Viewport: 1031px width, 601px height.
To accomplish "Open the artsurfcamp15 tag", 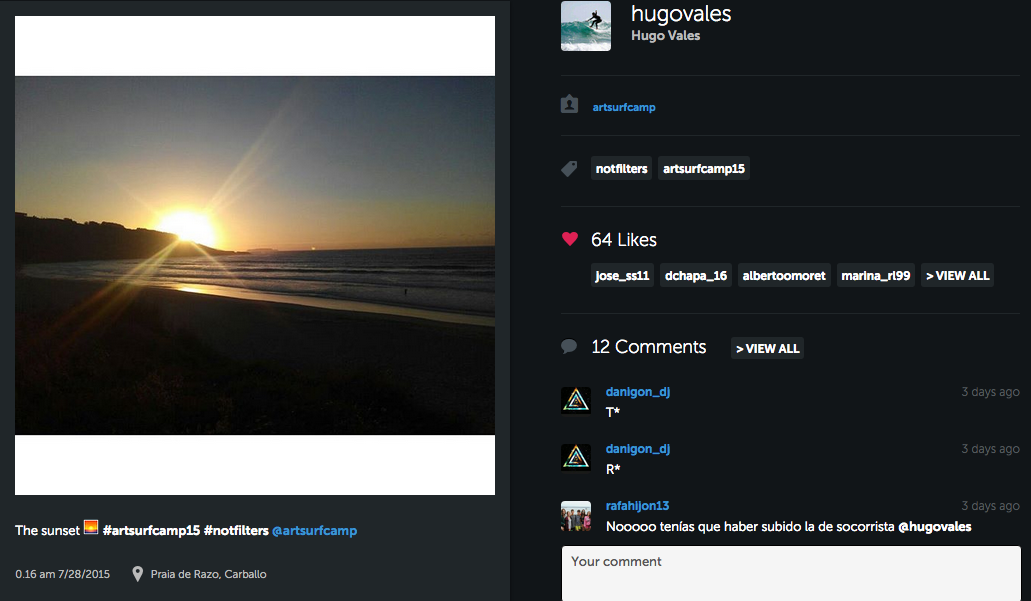I will pos(704,169).
